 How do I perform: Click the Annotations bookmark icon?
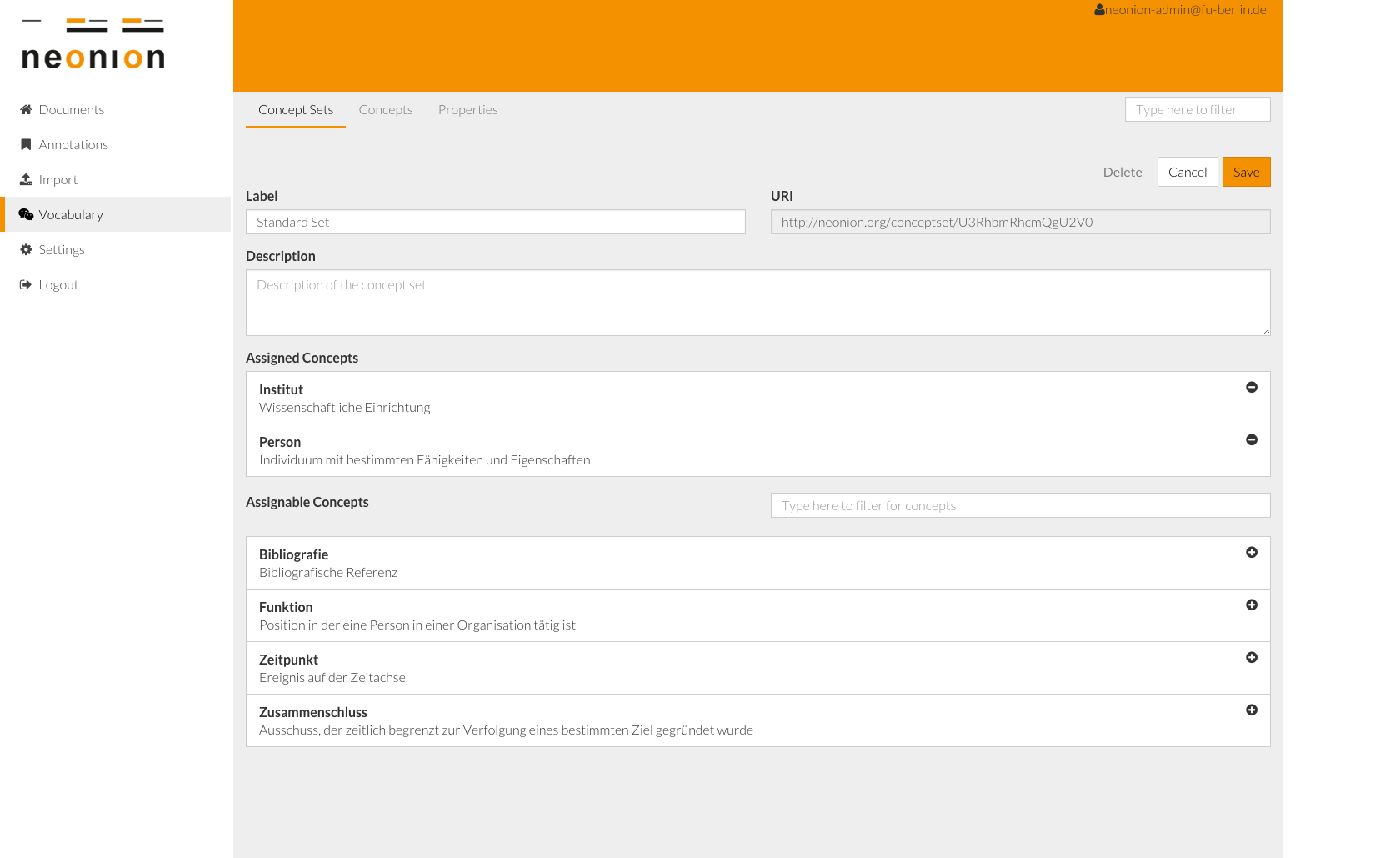(26, 144)
